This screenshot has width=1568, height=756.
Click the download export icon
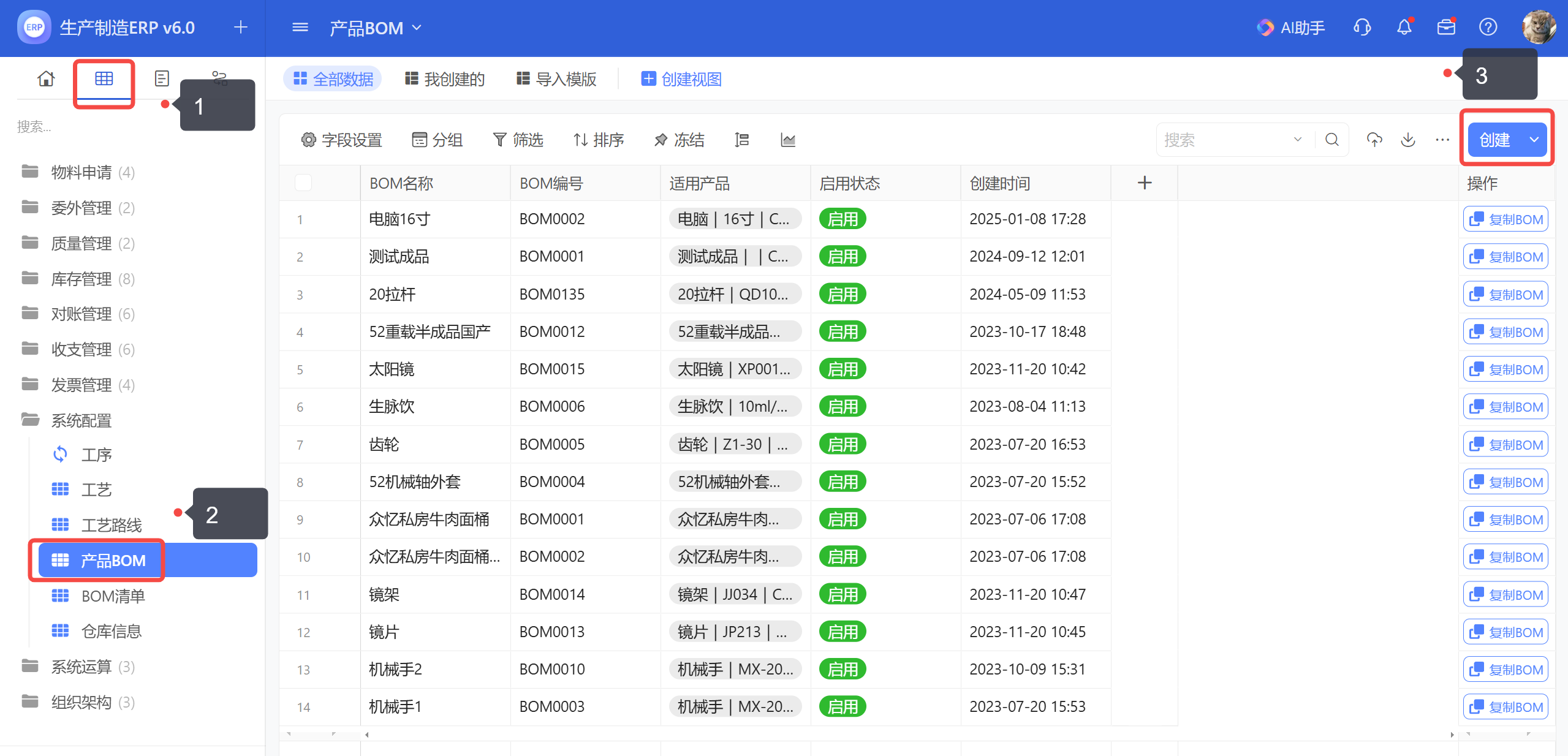(1409, 140)
